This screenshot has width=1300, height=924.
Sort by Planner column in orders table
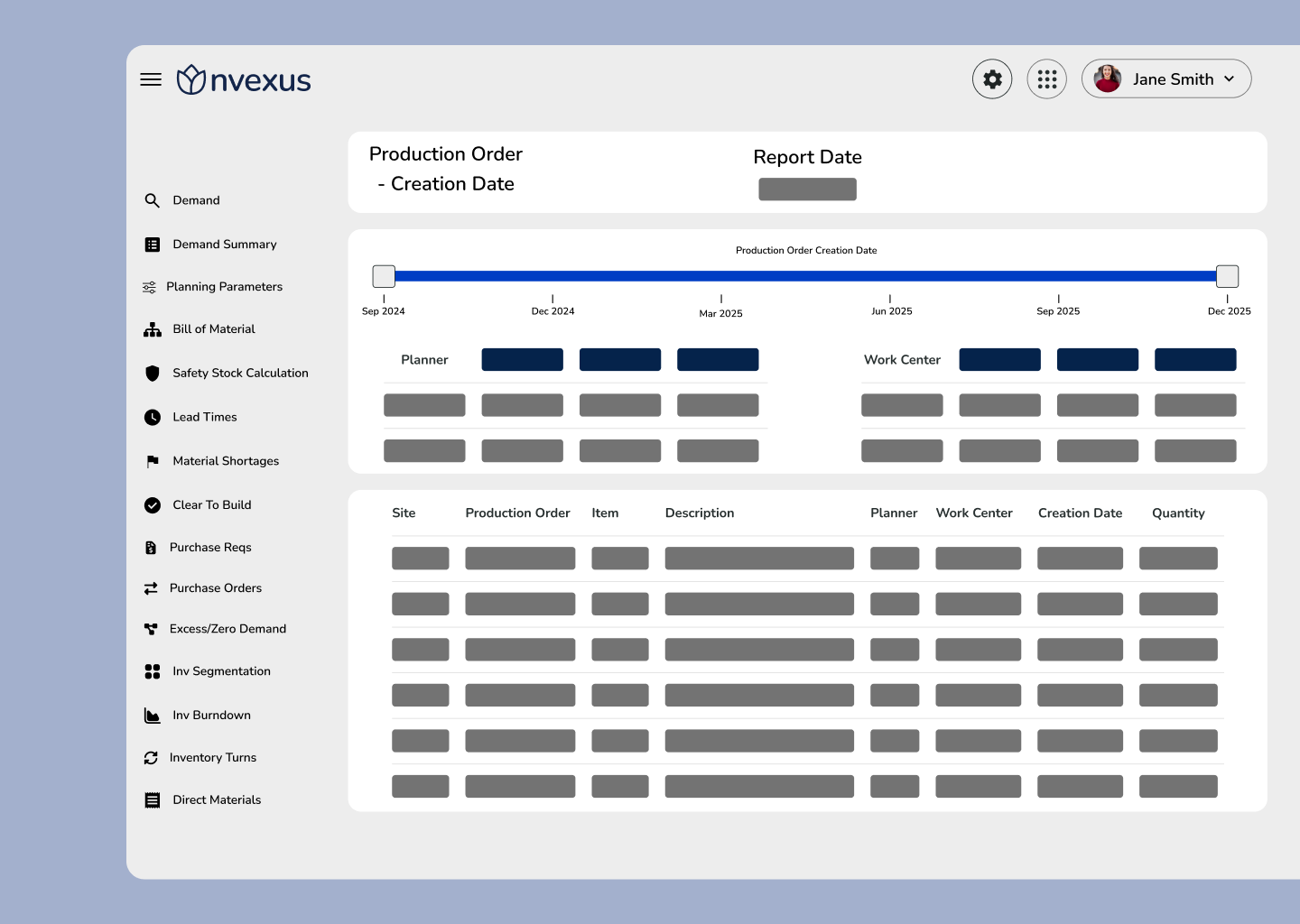tap(894, 513)
